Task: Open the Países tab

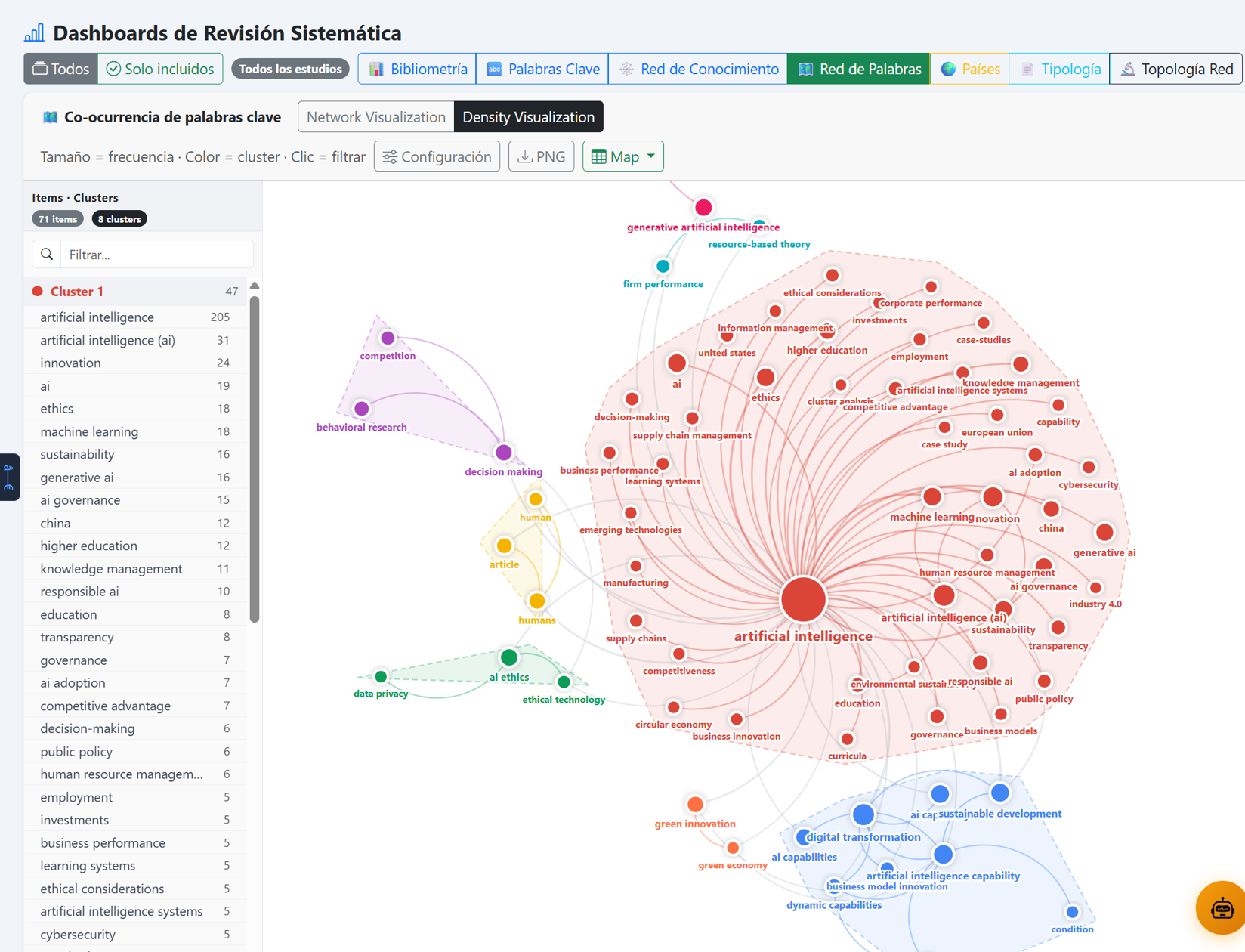Action: pos(970,69)
